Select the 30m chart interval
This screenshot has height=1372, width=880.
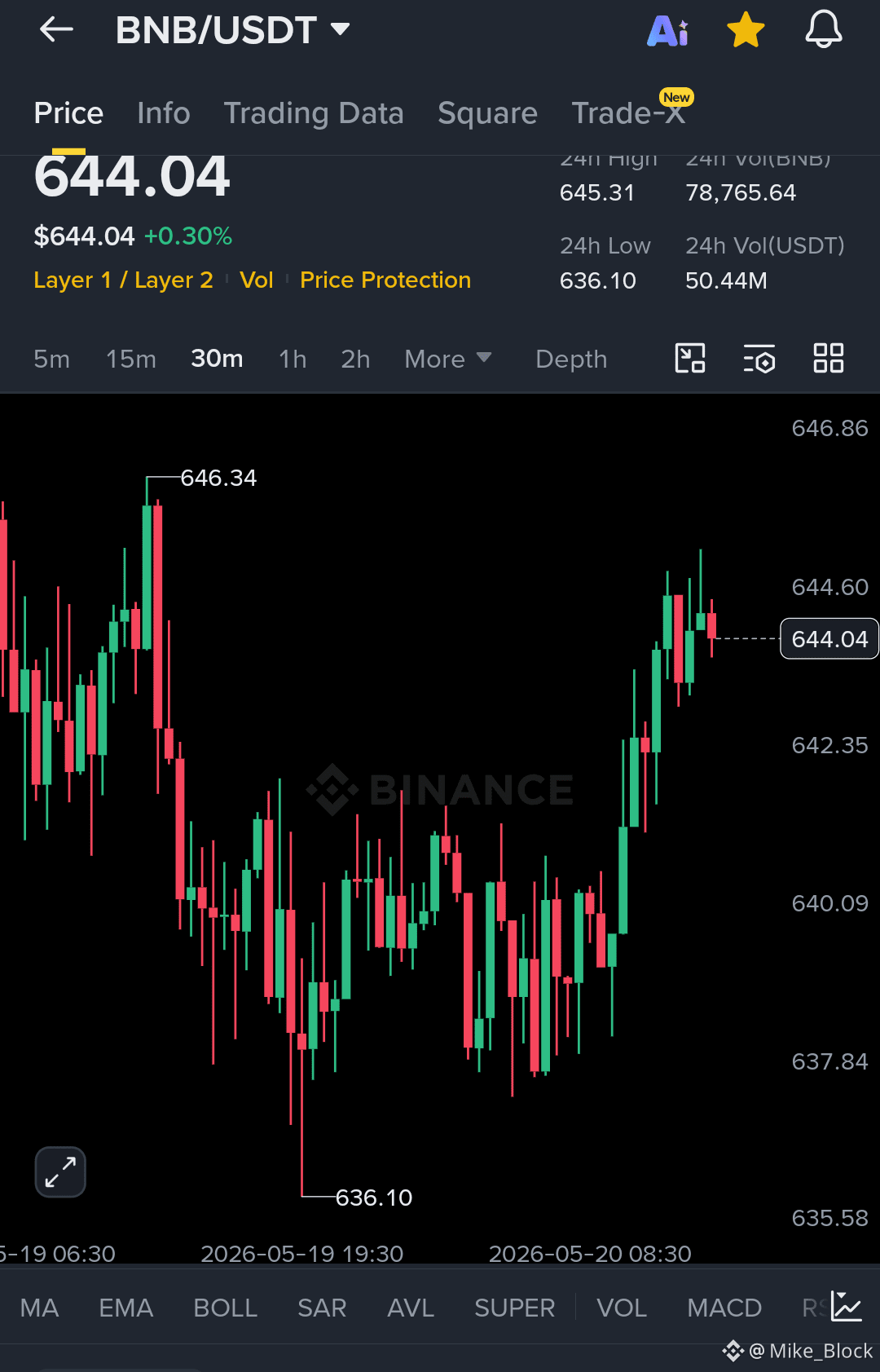tap(217, 359)
